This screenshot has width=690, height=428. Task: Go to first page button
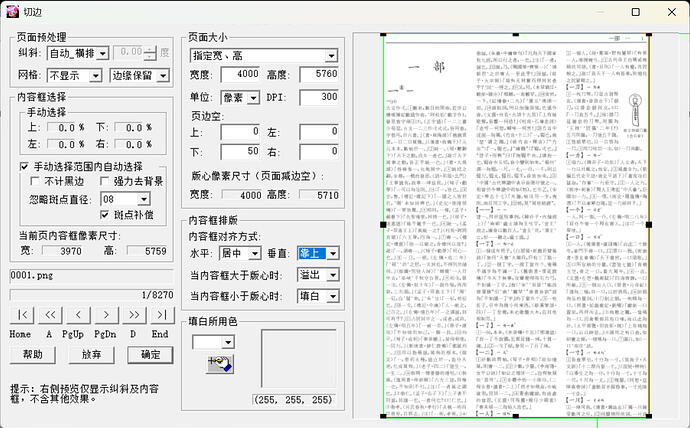(22, 315)
